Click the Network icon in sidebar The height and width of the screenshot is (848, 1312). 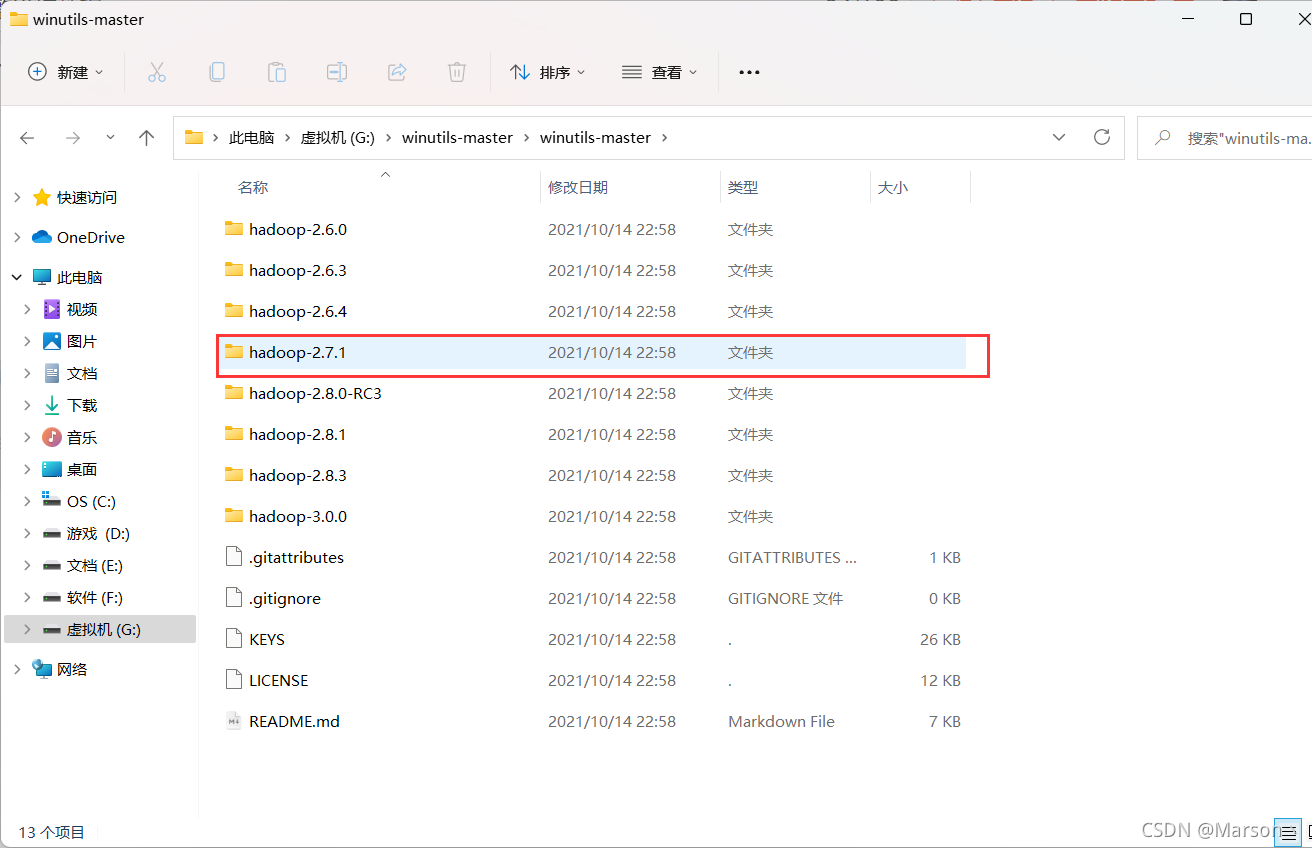pos(42,669)
